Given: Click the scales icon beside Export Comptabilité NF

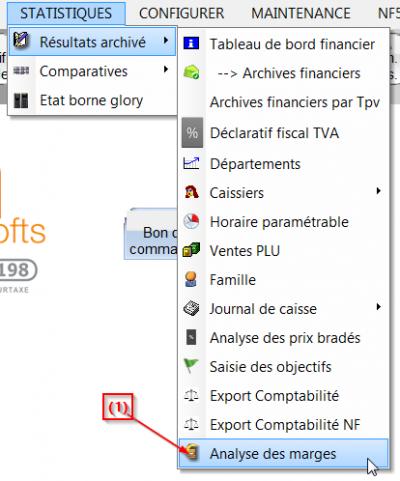Looking at the screenshot, I should point(191,424).
